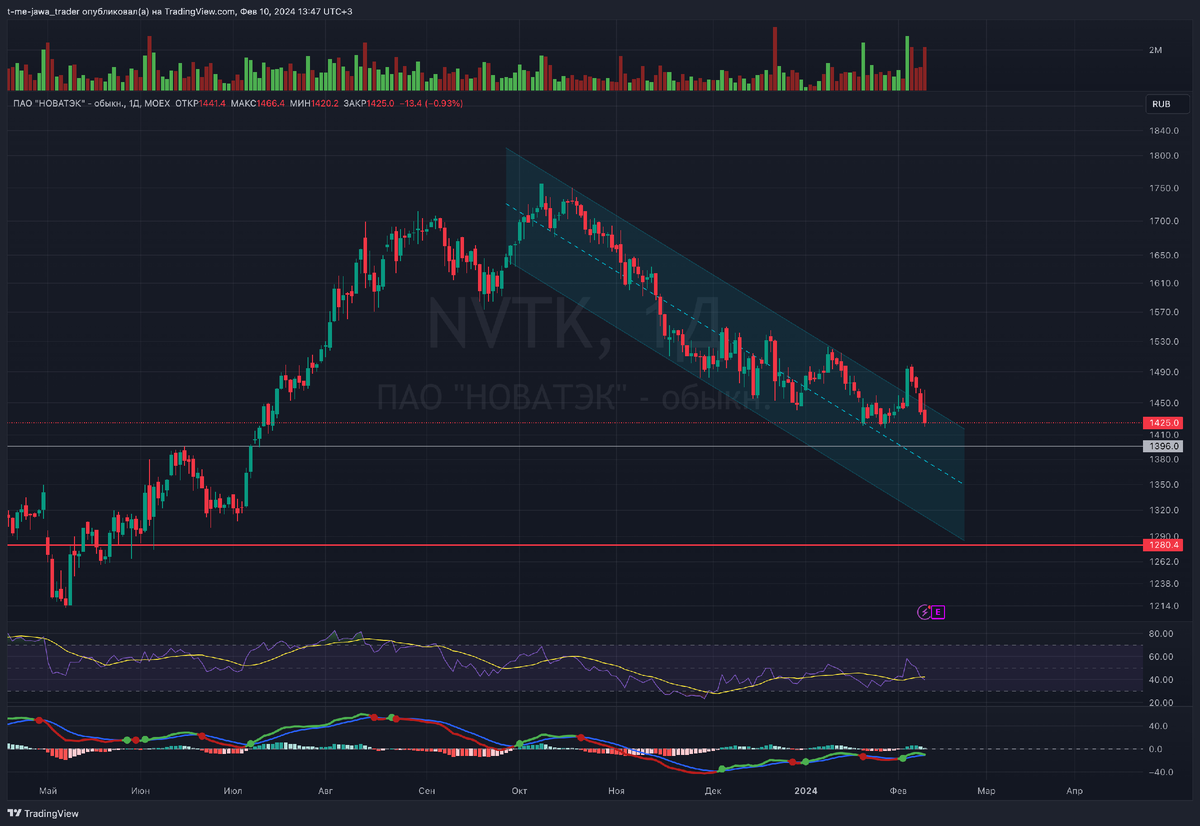Open the lightning event marker on chart

[x=925, y=611]
